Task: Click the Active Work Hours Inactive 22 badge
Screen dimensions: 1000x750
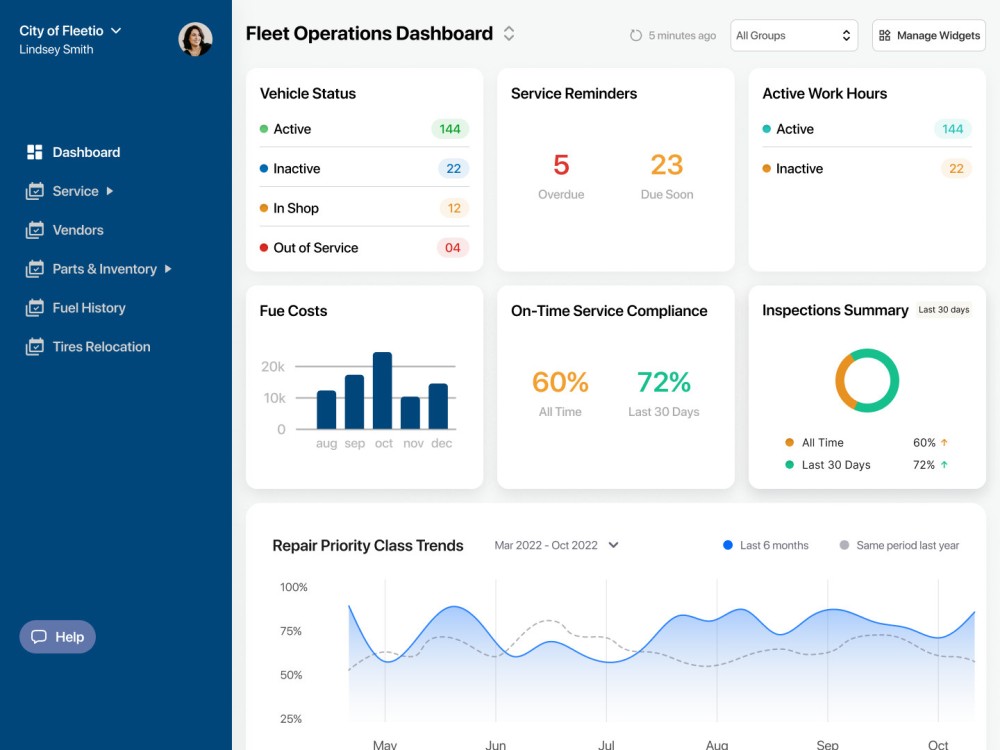Action: click(x=956, y=168)
